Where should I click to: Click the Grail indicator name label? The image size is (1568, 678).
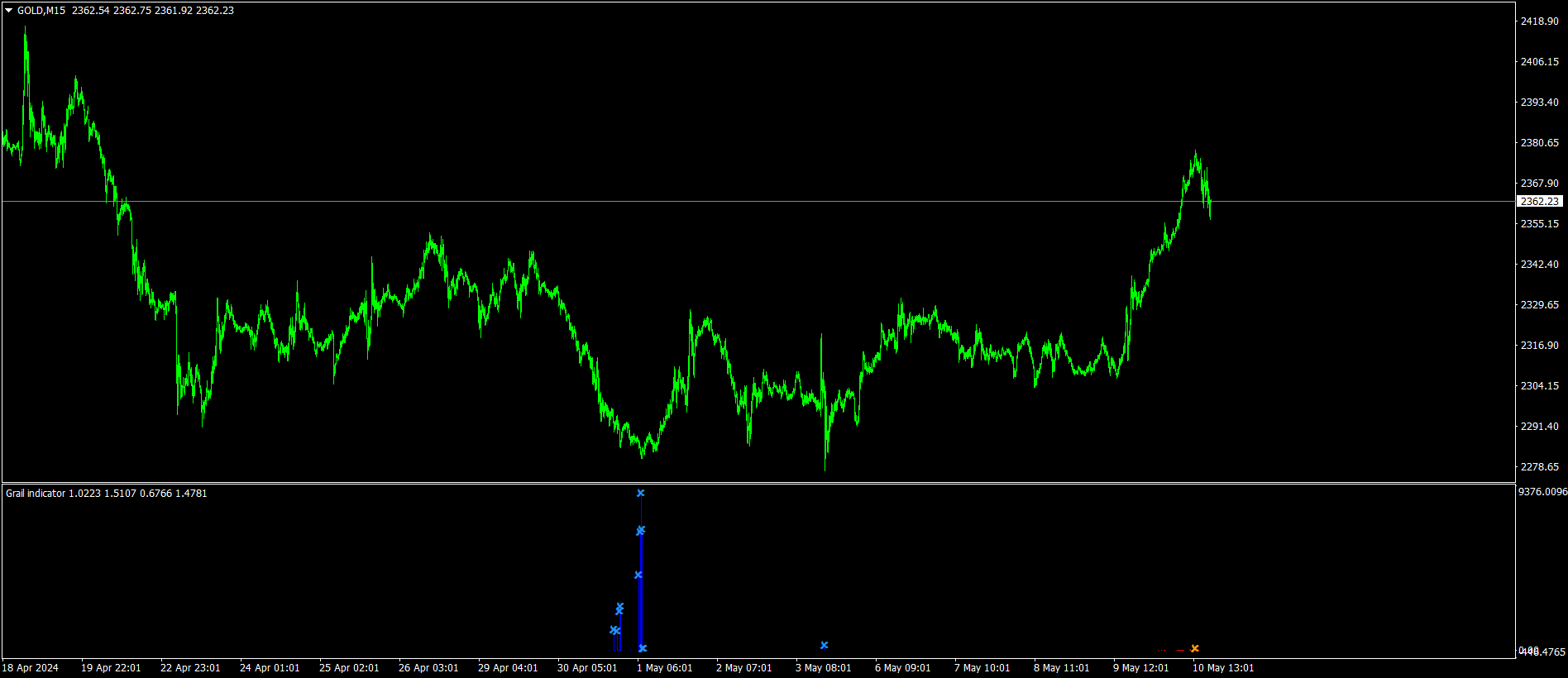pos(36,494)
